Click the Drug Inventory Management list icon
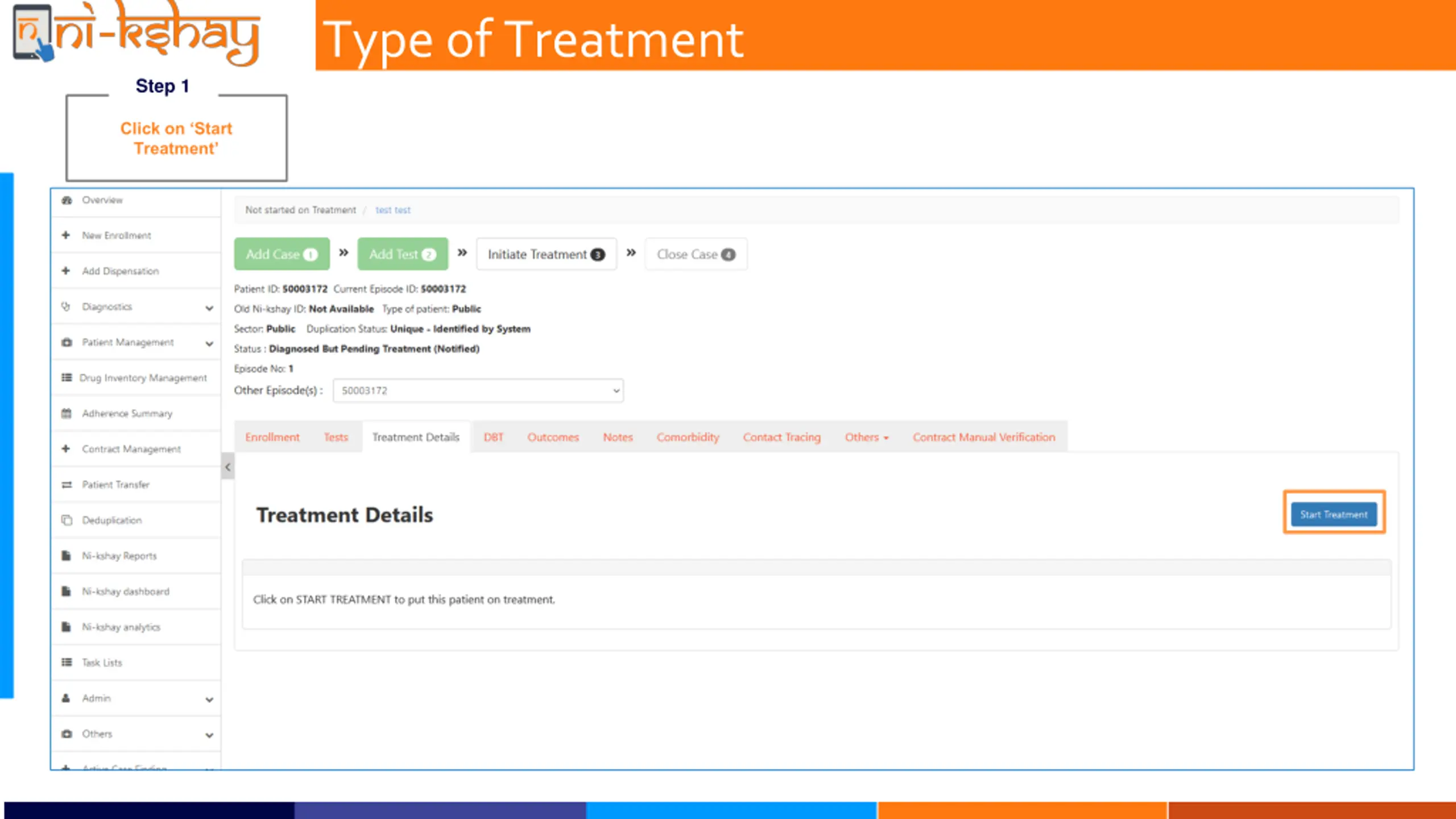 coord(67,378)
